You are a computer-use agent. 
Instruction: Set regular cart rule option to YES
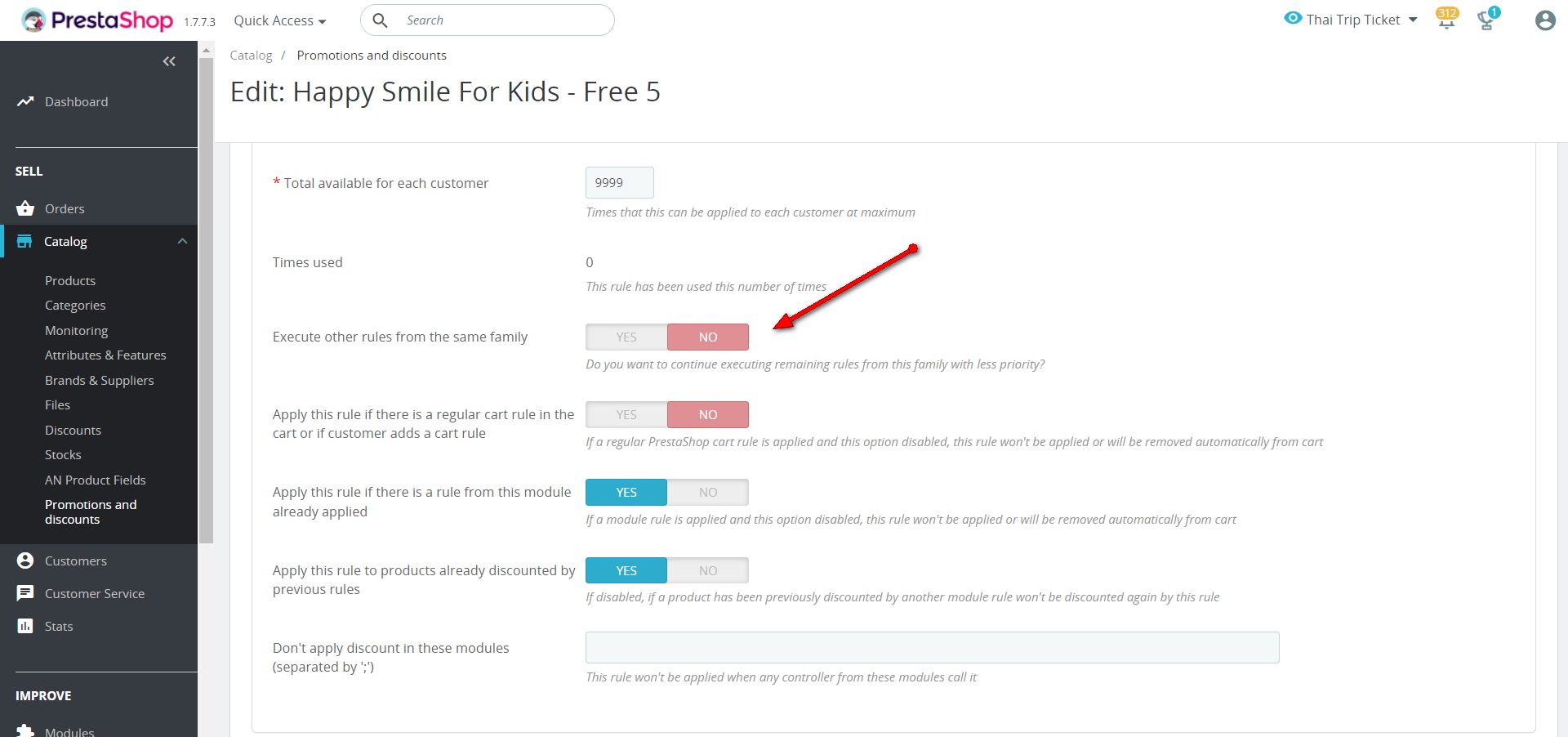click(x=626, y=414)
